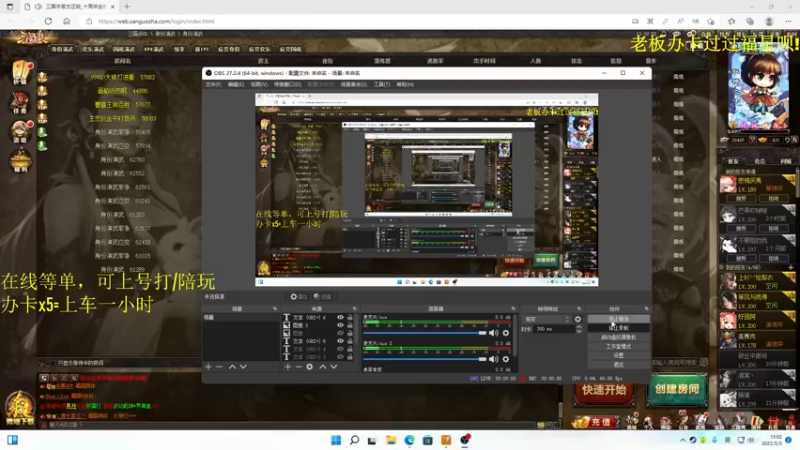Viewport: 800px width, 450px height.
Task: Open the second icon in the game sidebar
Action: click(x=20, y=102)
